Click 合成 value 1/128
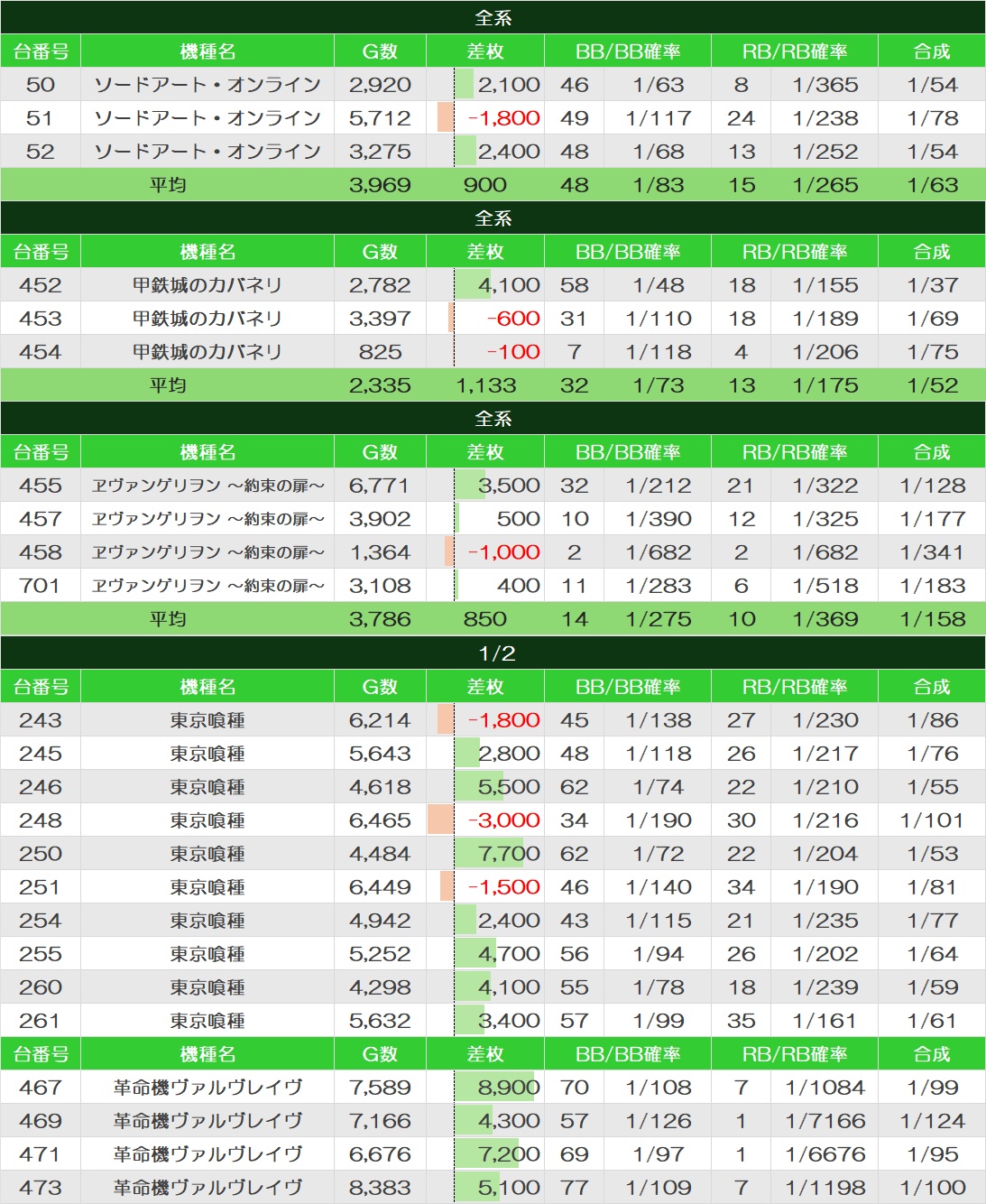Screen dimensions: 986x1204 [x=932, y=486]
